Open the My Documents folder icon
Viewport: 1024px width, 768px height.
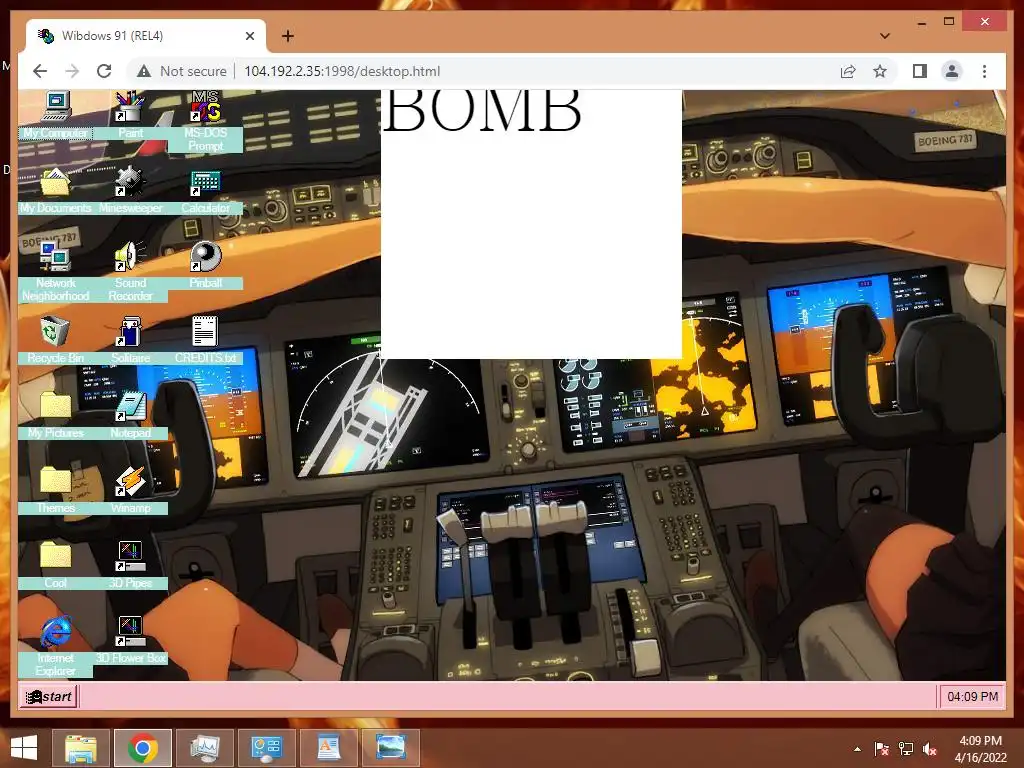pyautogui.click(x=56, y=182)
